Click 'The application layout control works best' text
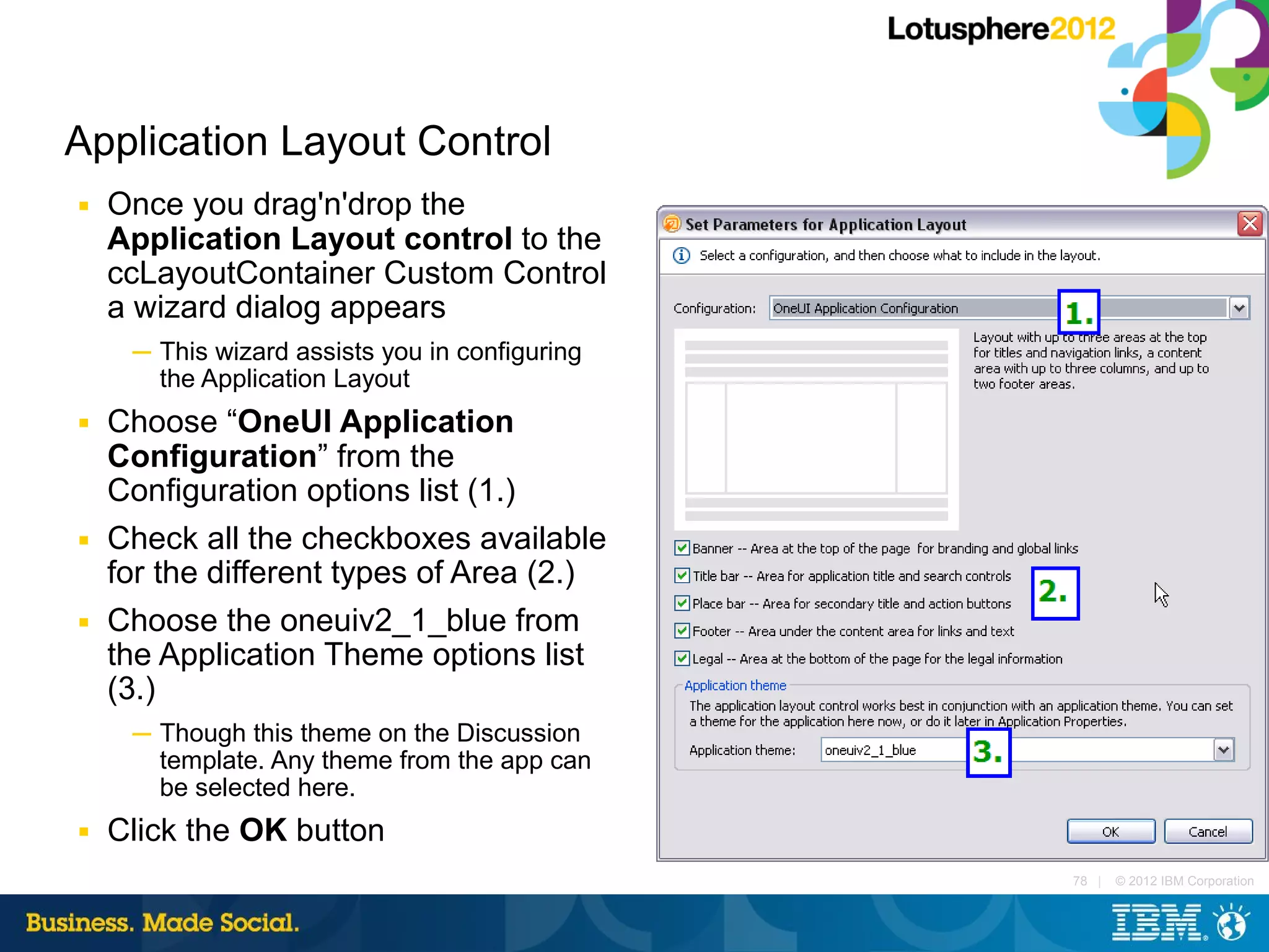Screen dimensions: 1269x952 point(961,714)
